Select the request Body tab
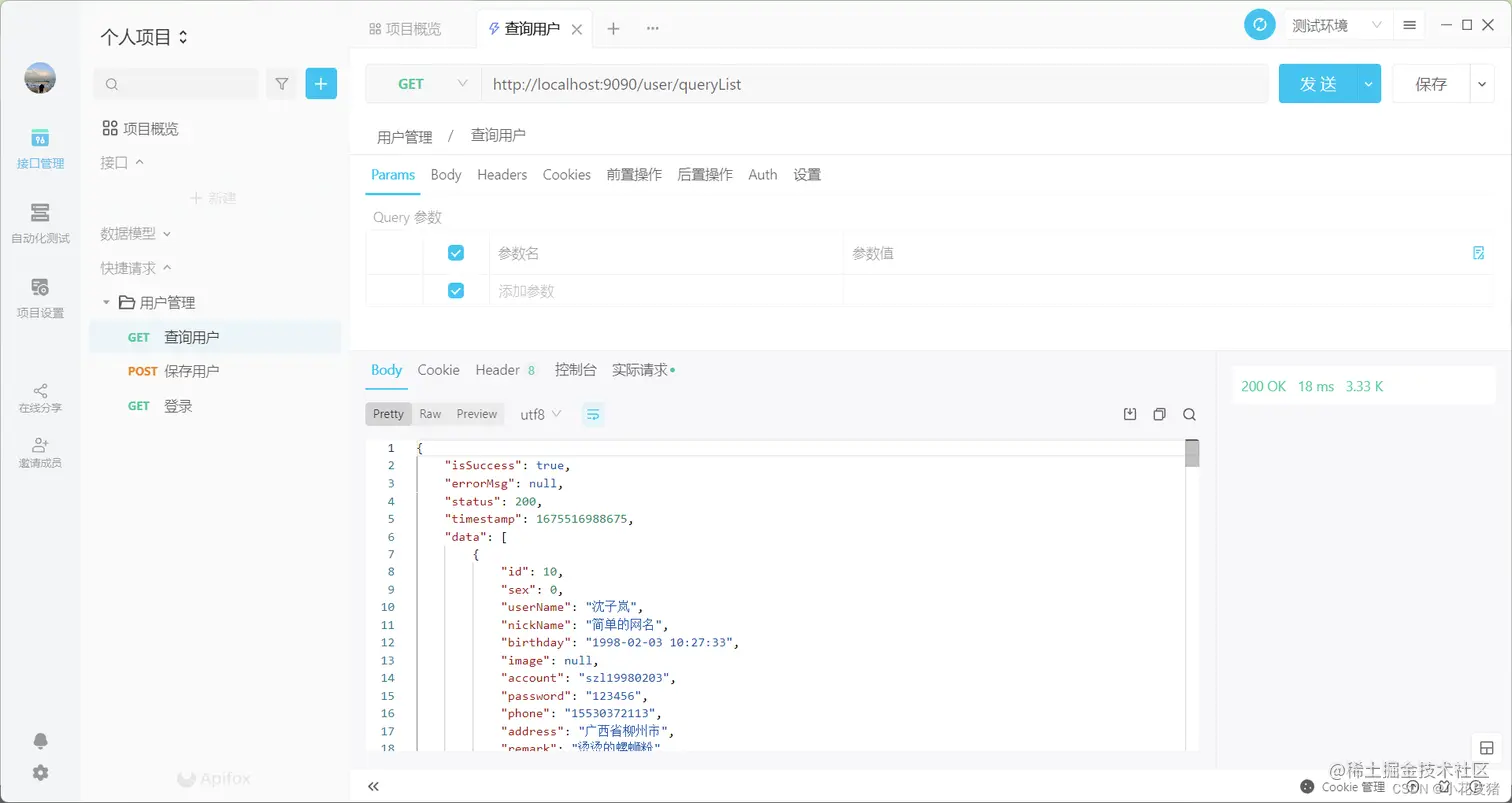 (446, 174)
